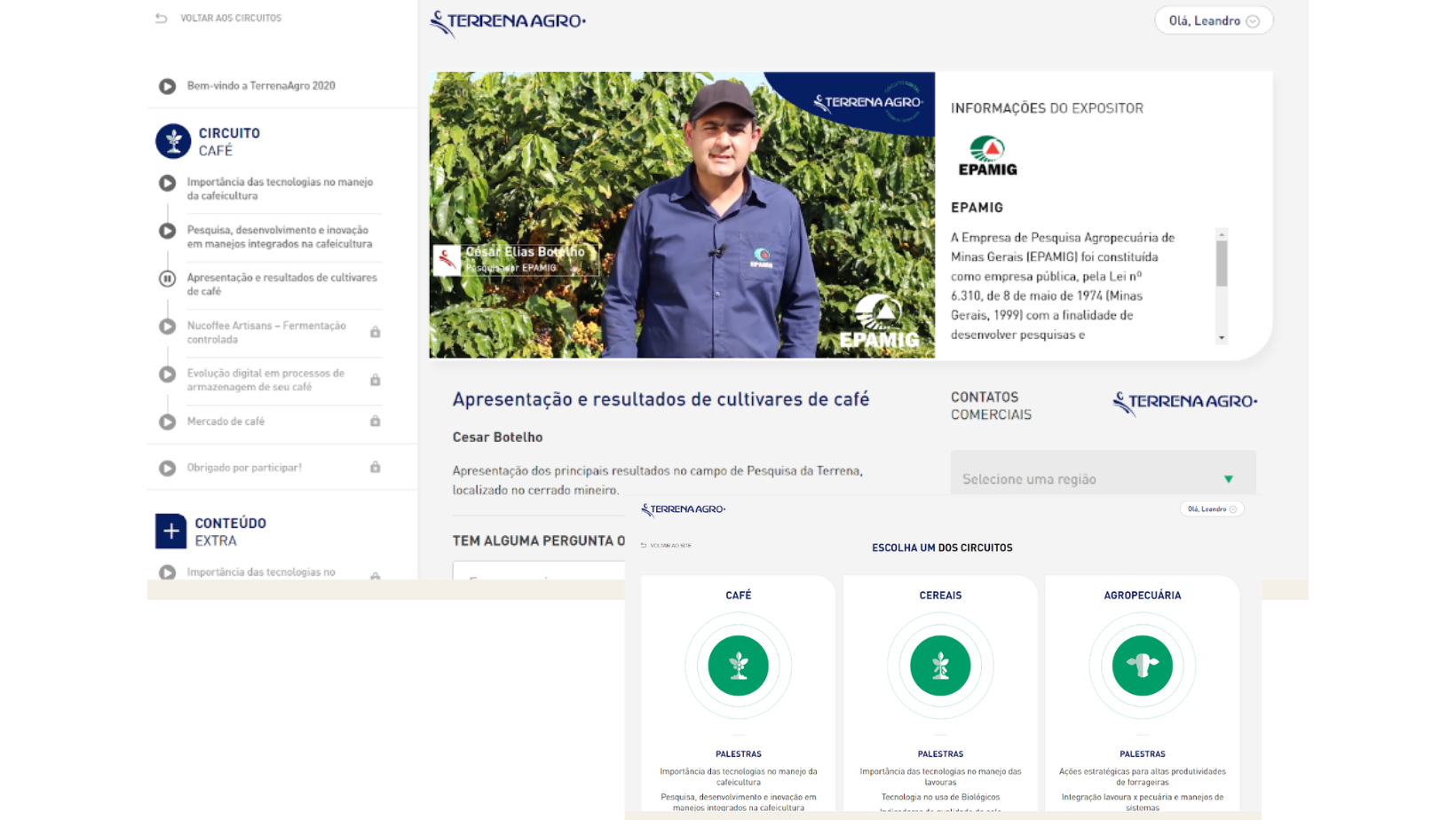Click the Cesar Elias Botelho video player
Image resolution: width=1456 pixels, height=820 pixels.
pos(682,215)
